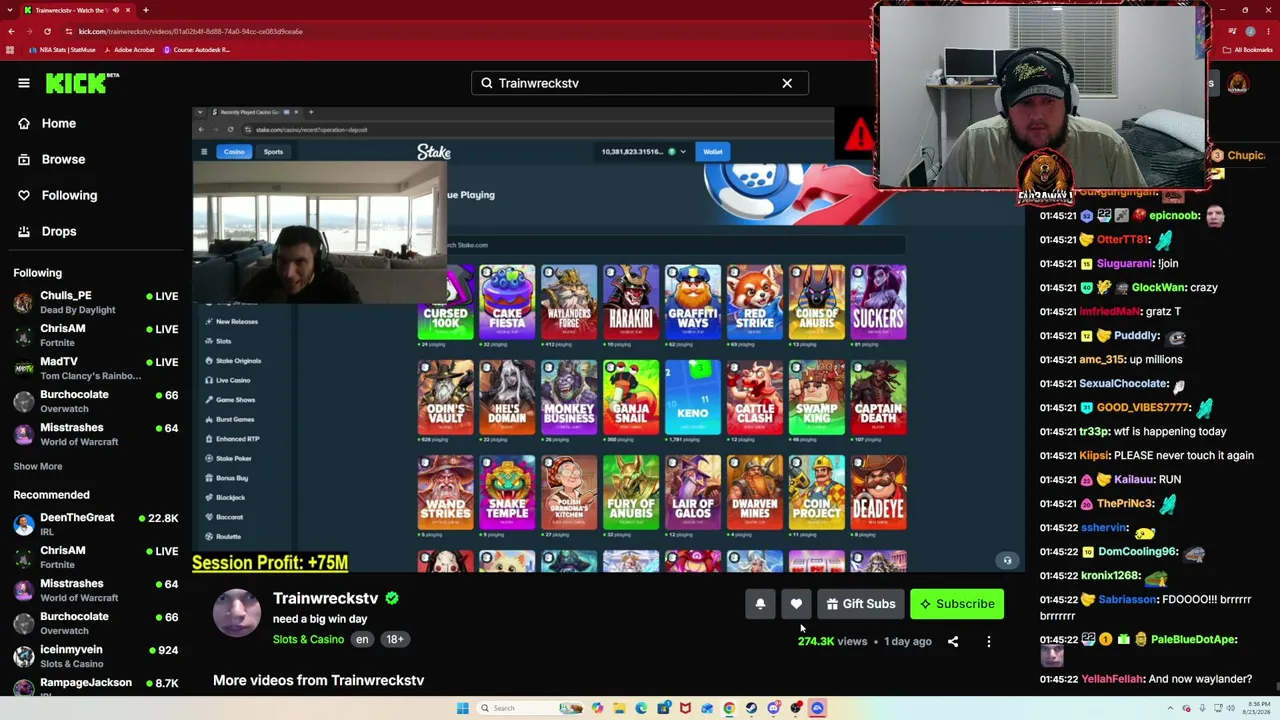
Task: Click the video settings circle icon
Action: [x=1008, y=561]
